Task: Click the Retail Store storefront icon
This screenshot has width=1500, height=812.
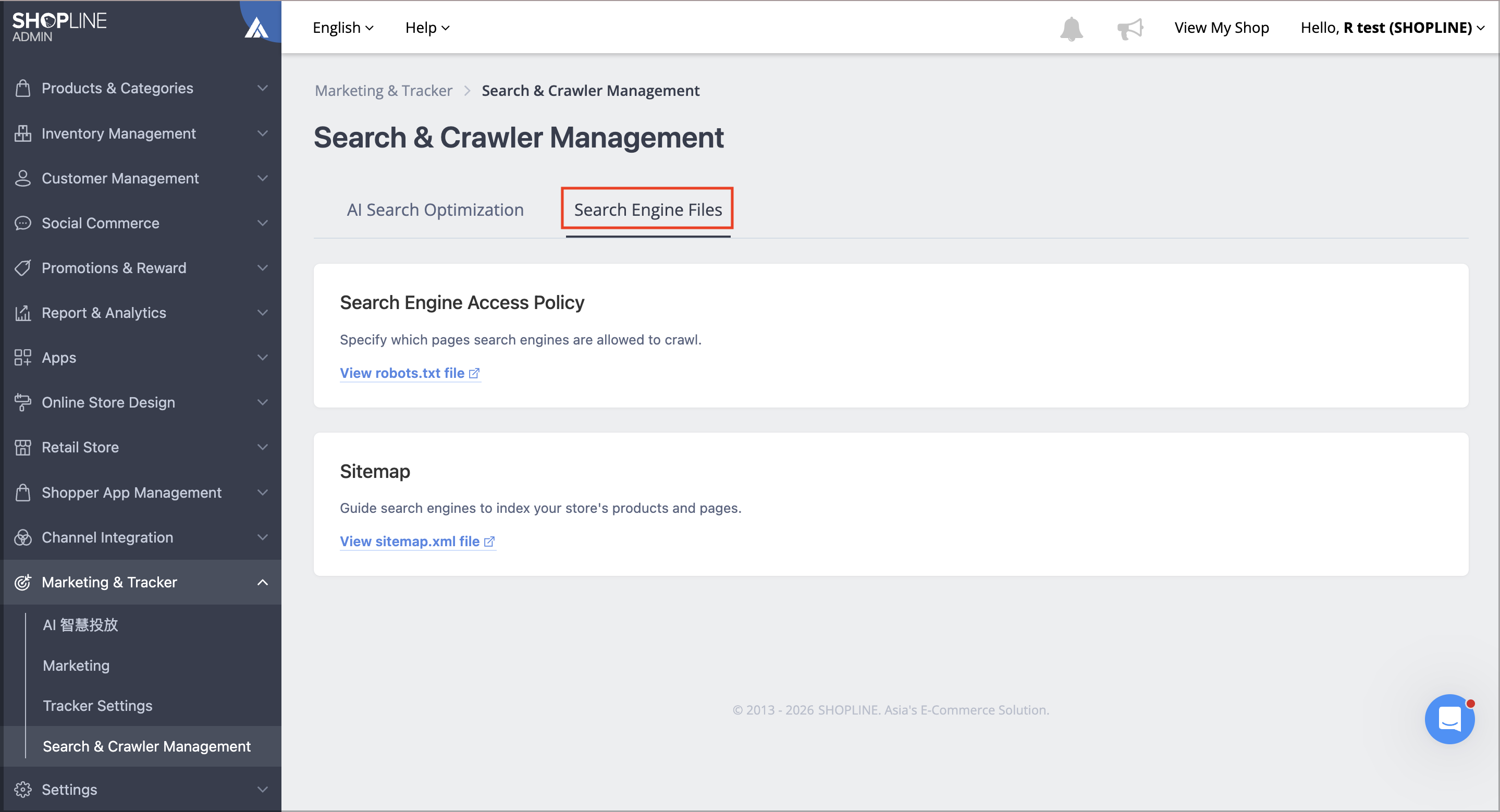Action: [23, 447]
